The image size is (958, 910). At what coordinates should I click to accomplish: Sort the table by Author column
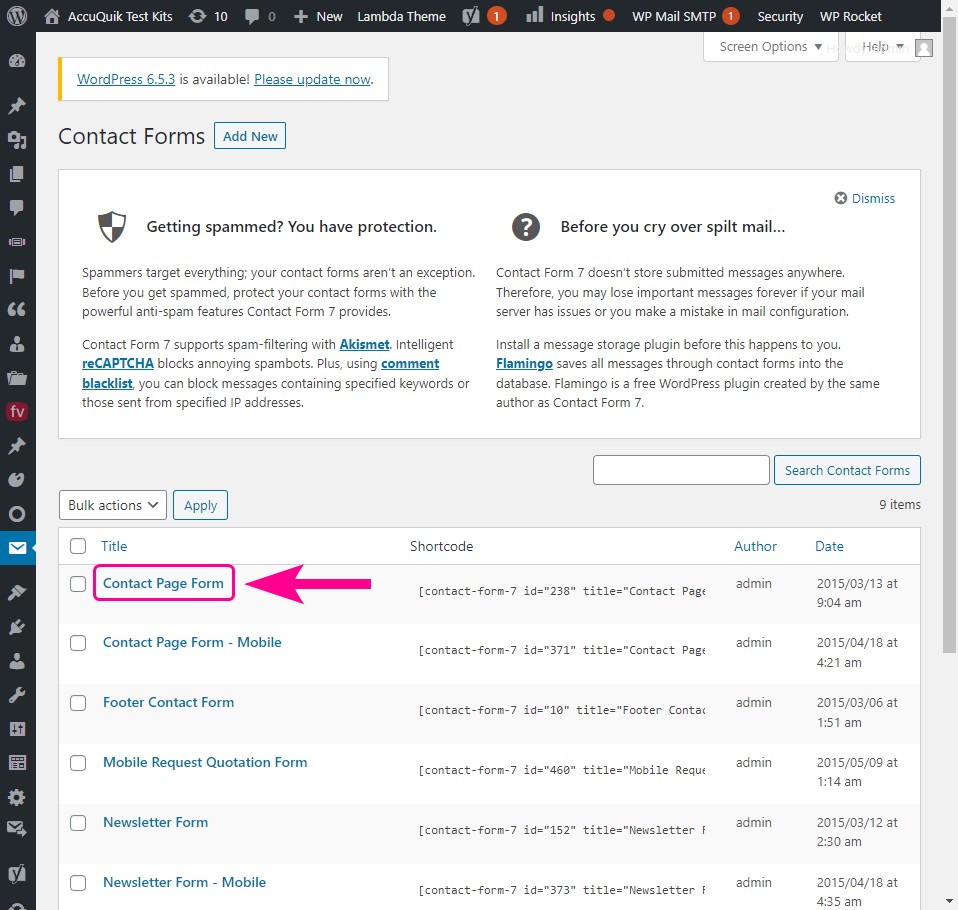[755, 546]
